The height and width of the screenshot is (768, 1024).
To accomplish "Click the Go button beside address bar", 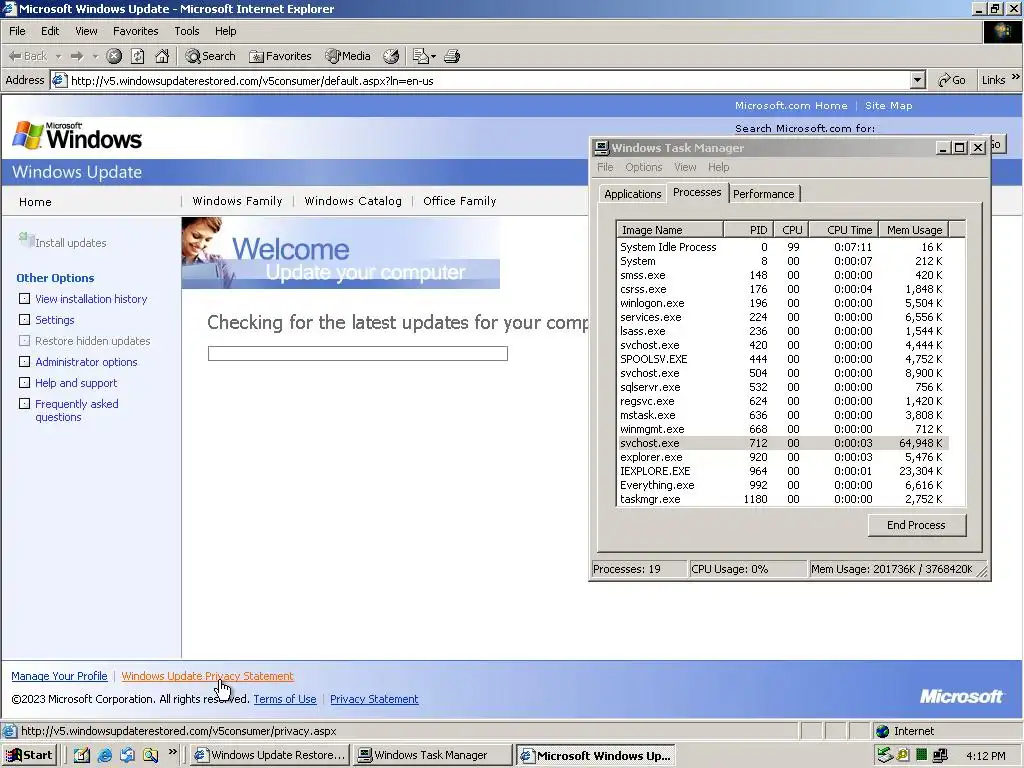I will coord(952,80).
